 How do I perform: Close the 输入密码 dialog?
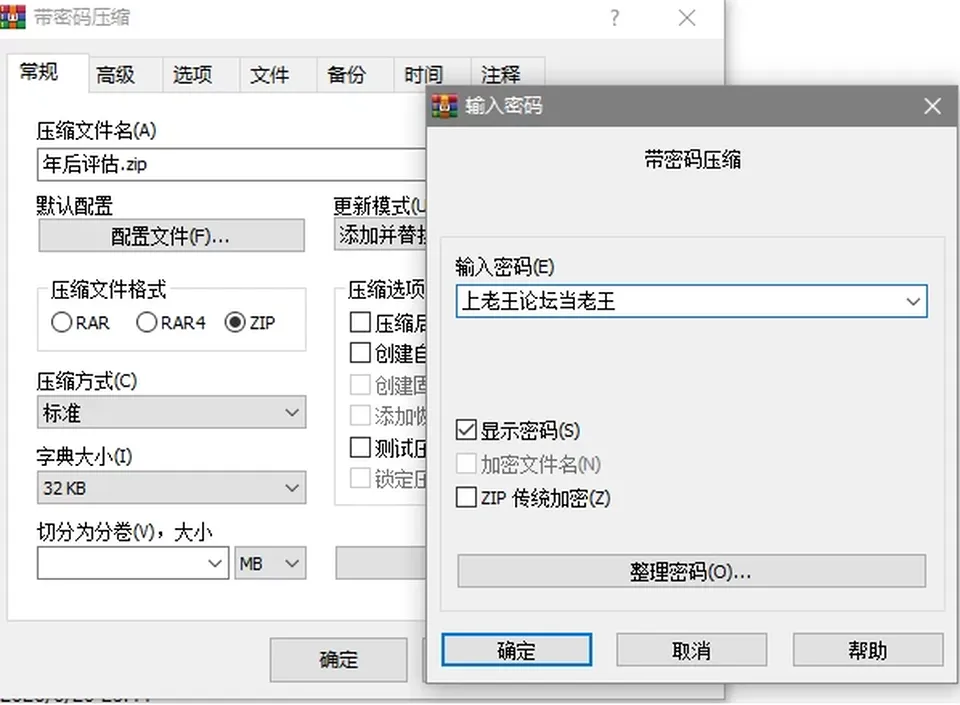click(932, 106)
